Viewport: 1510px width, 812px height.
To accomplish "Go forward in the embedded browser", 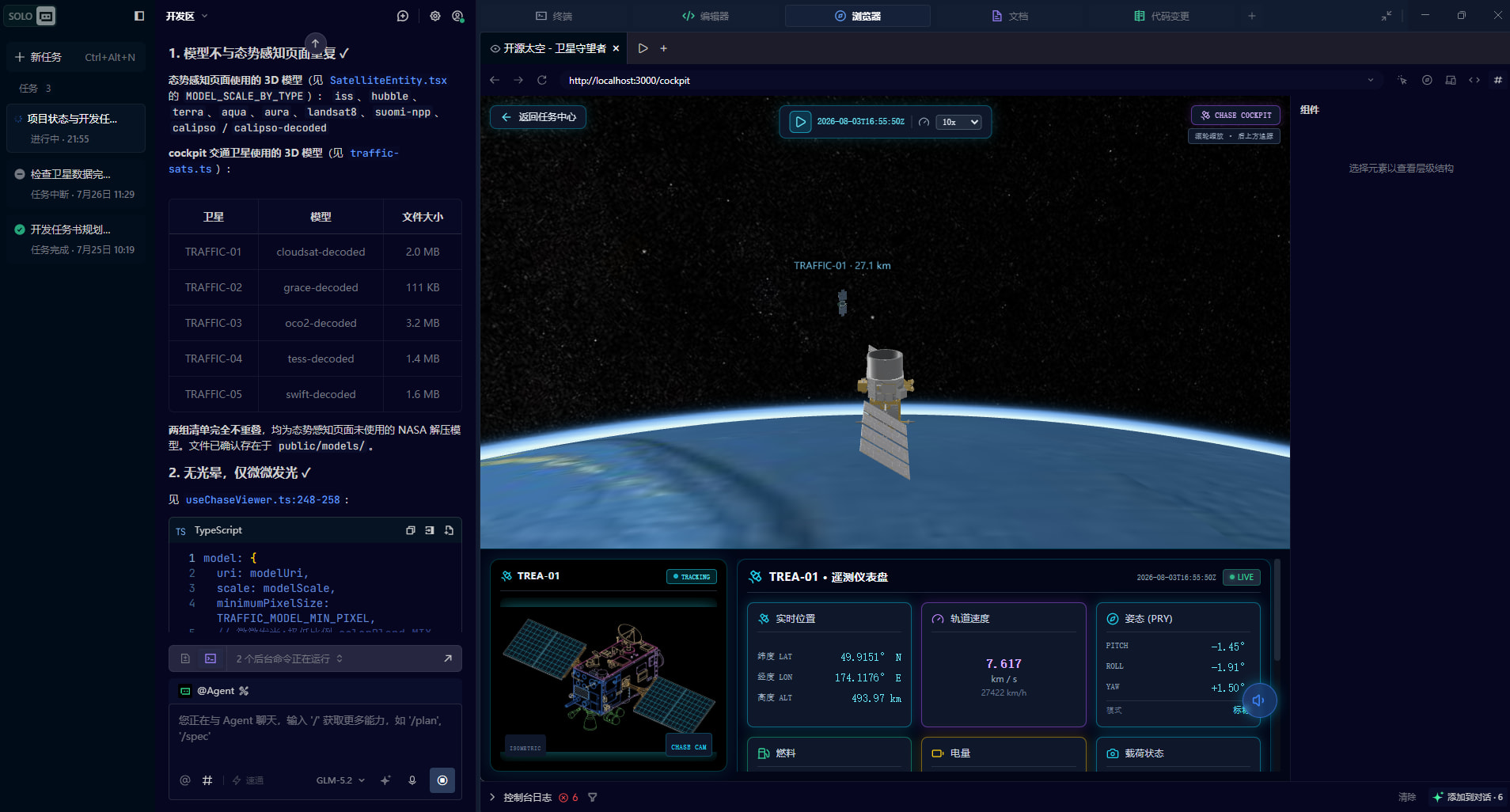I will pos(518,80).
